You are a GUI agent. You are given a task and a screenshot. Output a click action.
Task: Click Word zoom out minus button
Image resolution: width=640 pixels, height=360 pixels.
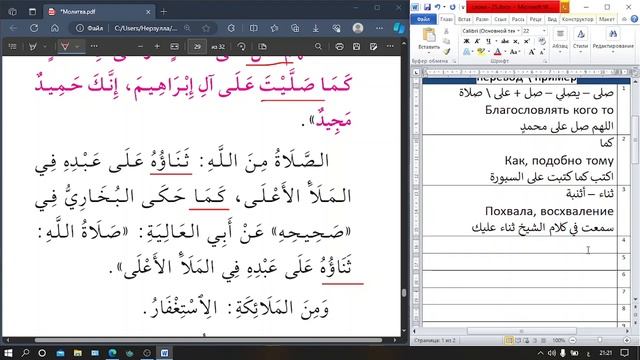tap(573, 340)
